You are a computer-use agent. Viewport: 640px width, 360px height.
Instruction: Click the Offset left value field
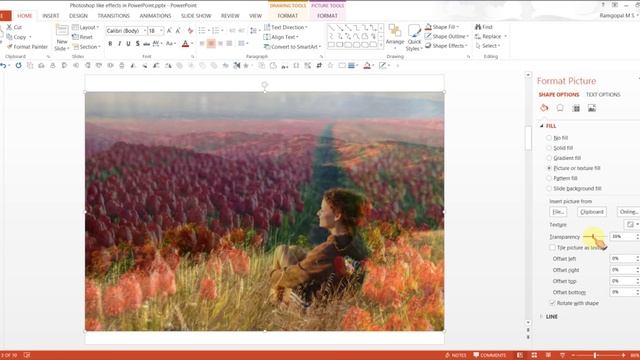(622, 258)
